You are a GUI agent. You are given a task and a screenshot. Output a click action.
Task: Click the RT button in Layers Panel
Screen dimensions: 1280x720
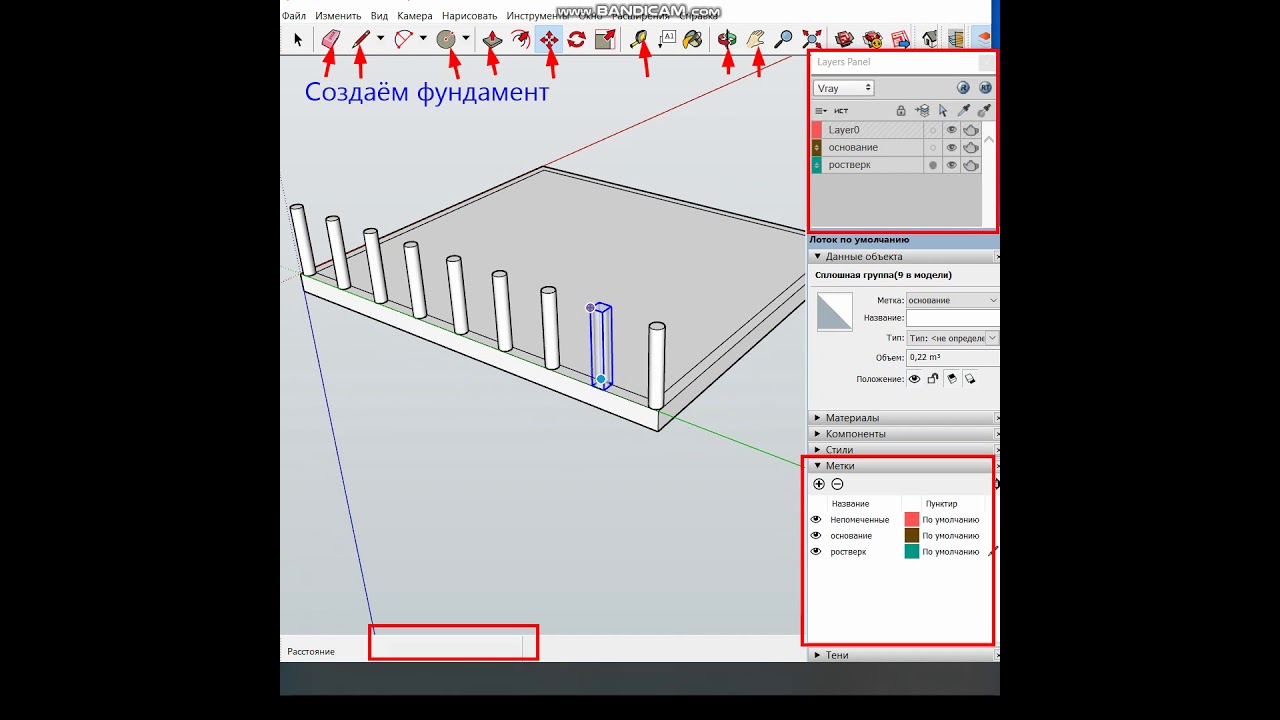[x=985, y=88]
